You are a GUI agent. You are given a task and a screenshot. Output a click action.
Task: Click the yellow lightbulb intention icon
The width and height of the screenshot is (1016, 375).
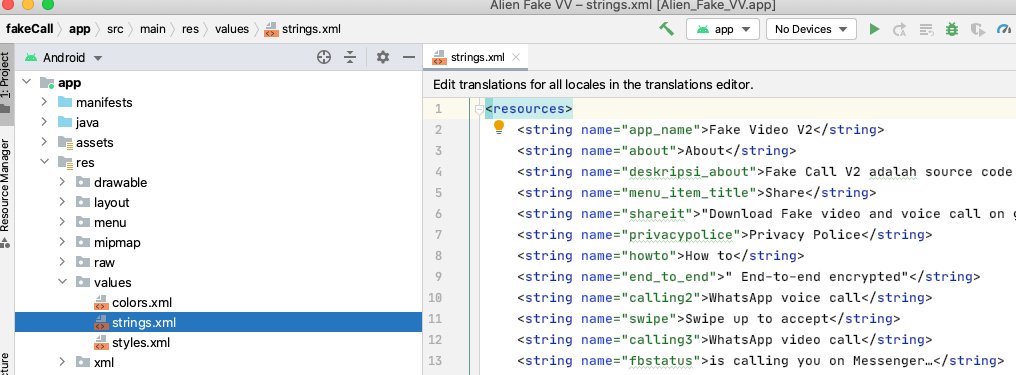tap(499, 128)
